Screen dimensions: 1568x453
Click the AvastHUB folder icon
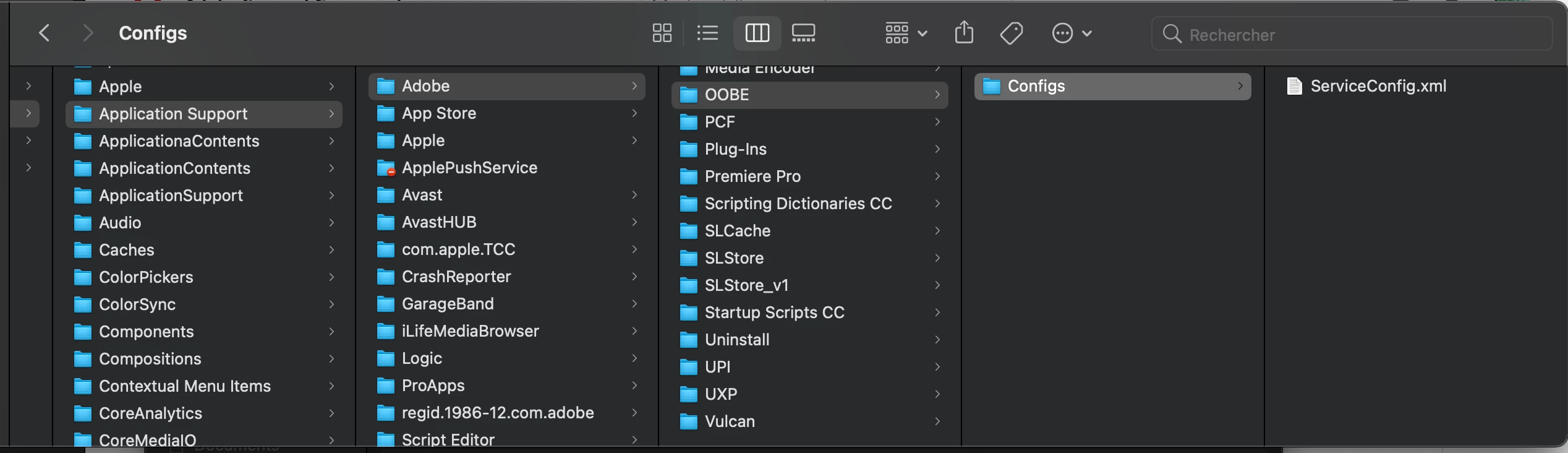pos(385,222)
